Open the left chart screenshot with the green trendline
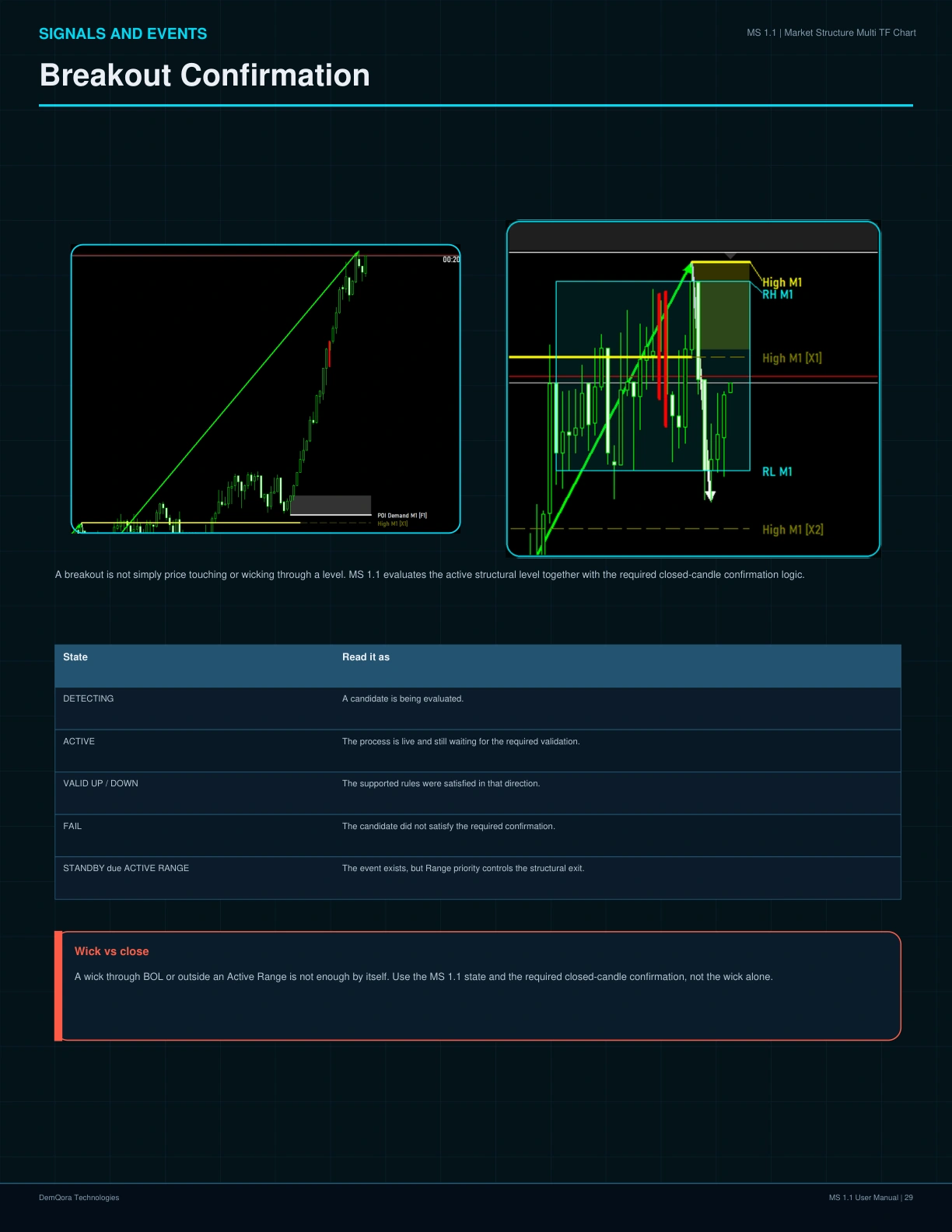 coord(265,389)
